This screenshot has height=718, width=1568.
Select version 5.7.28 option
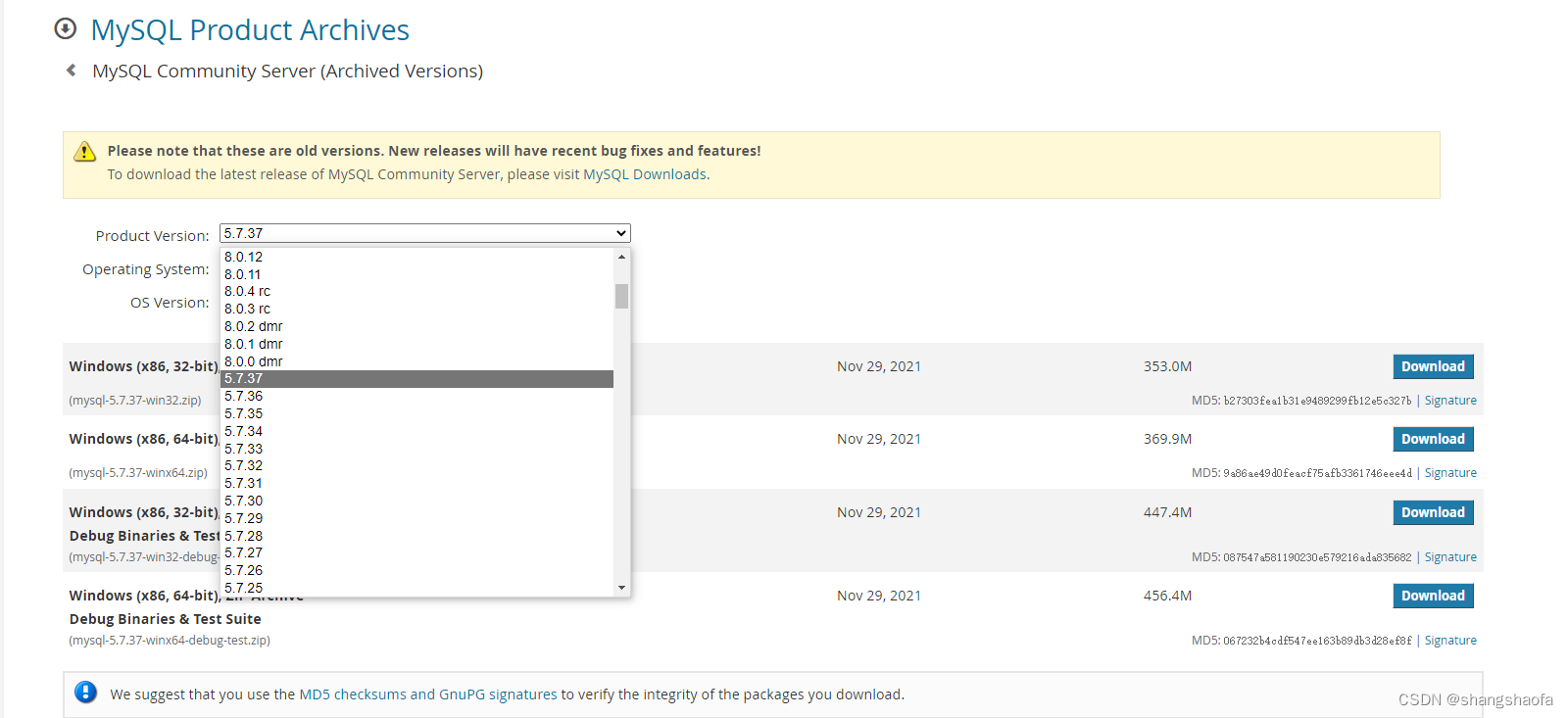(417, 536)
